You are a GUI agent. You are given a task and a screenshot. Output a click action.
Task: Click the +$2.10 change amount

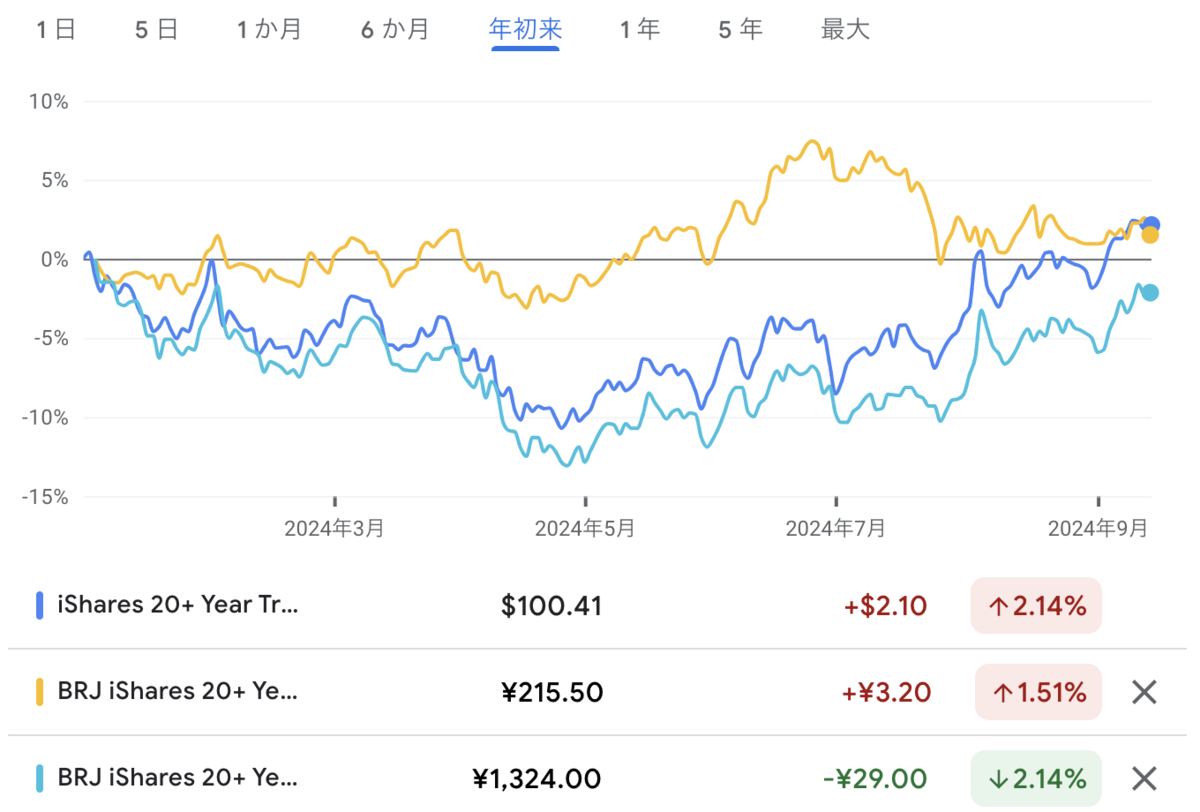click(x=884, y=606)
